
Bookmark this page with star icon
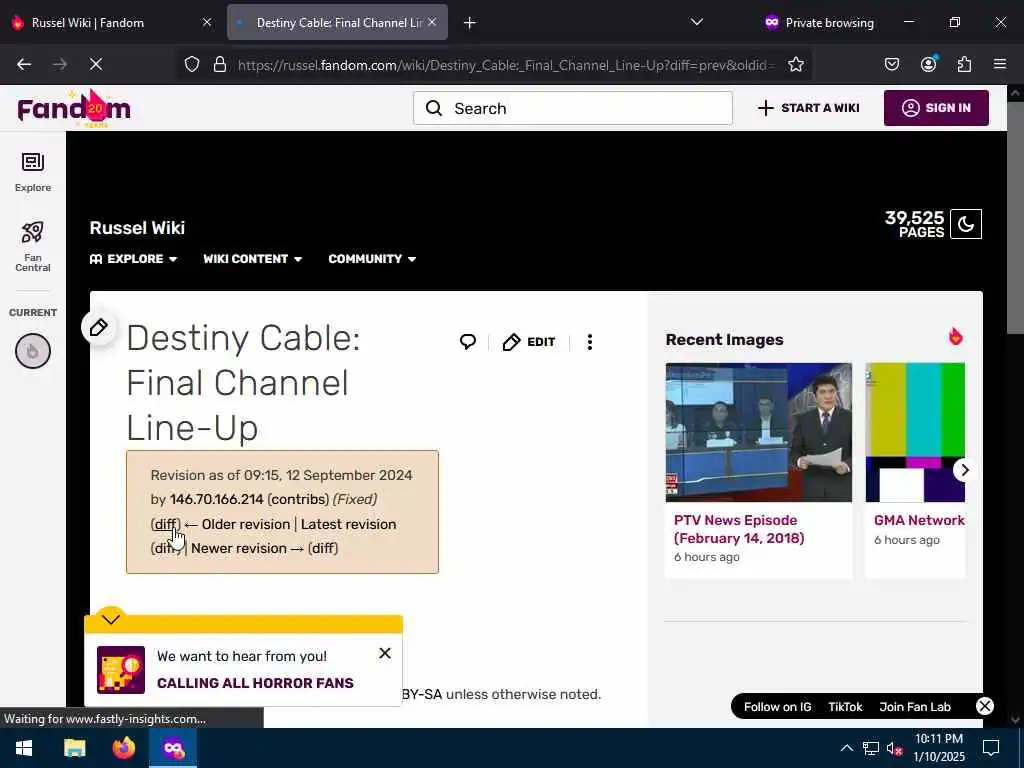(x=795, y=64)
